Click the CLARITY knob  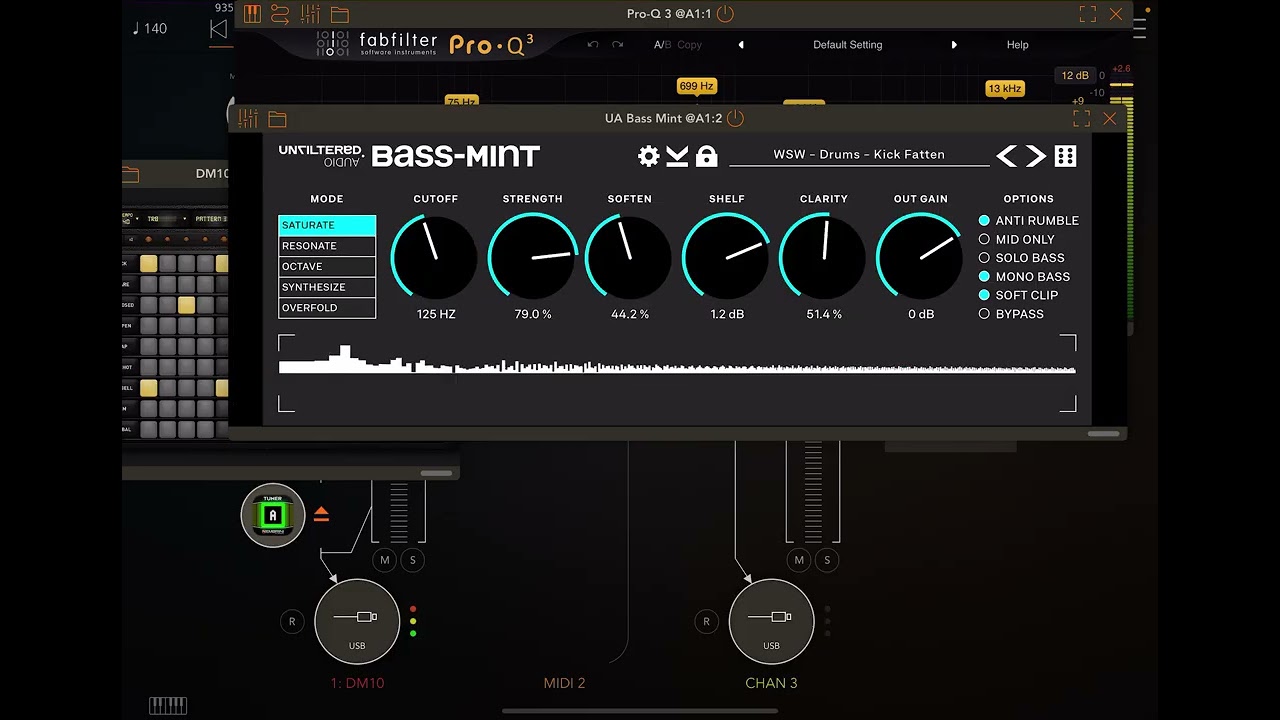point(823,256)
